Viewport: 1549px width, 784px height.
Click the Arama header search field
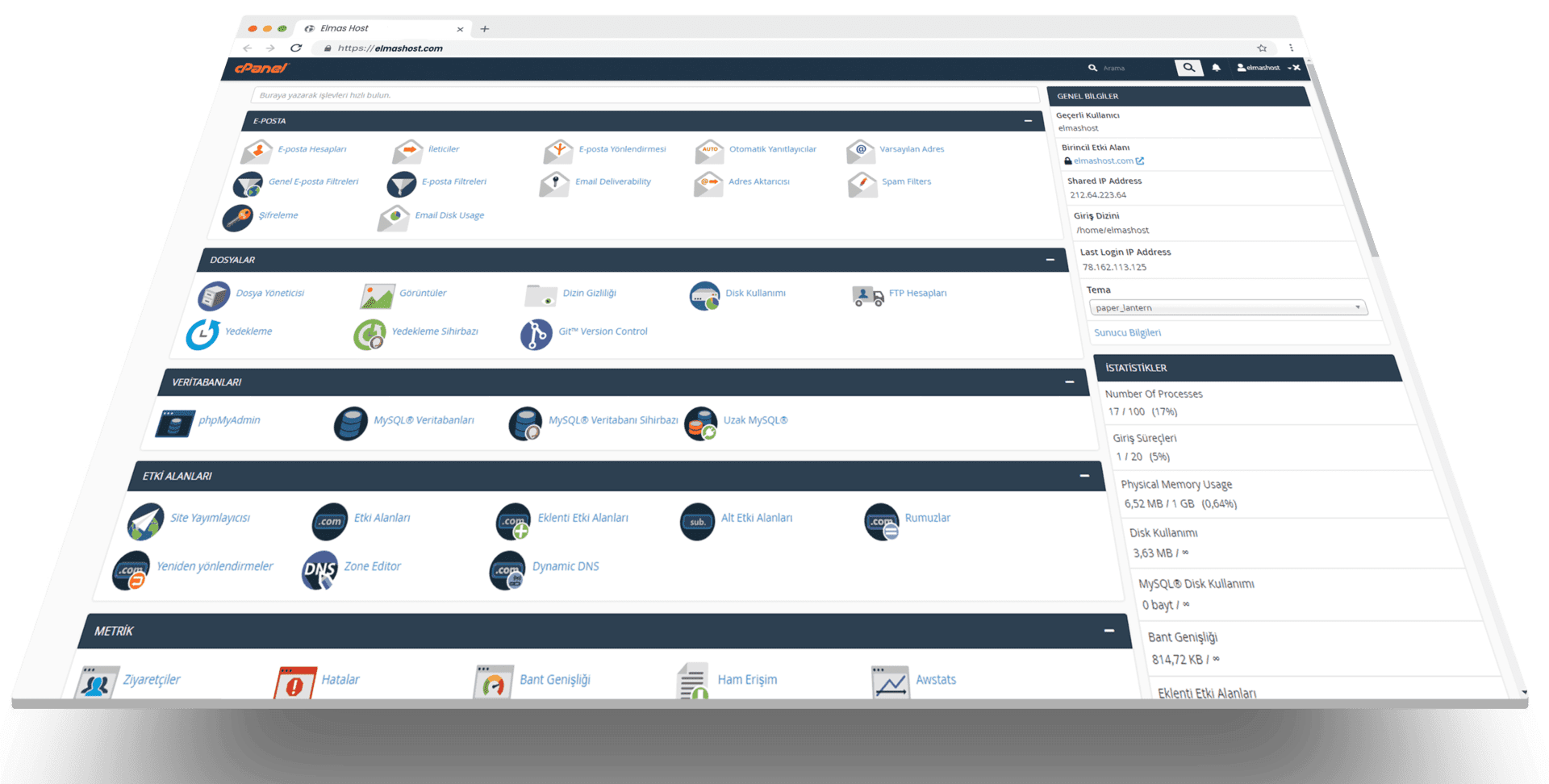(1129, 68)
